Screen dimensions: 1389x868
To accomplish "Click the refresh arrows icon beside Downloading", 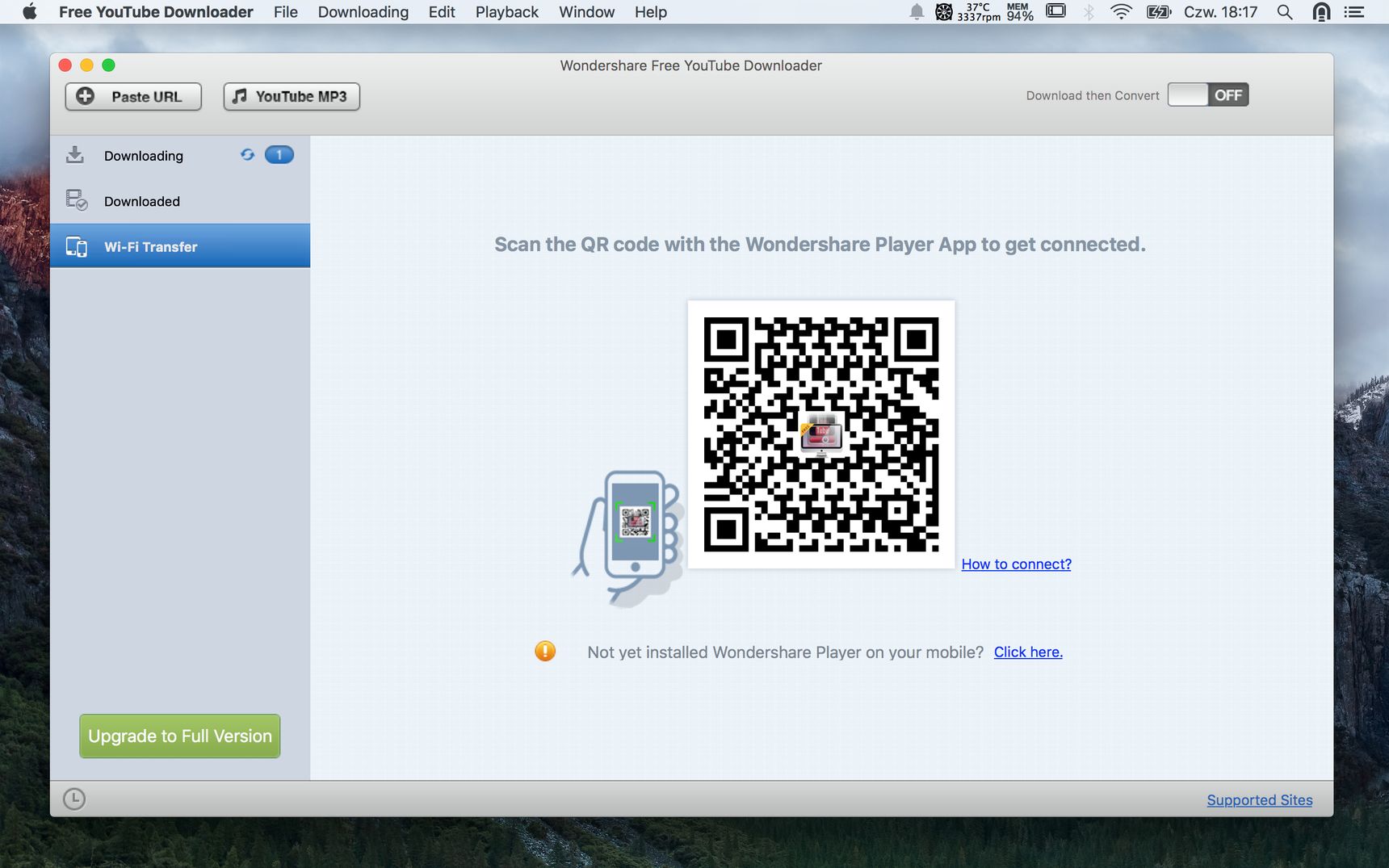I will (x=247, y=155).
